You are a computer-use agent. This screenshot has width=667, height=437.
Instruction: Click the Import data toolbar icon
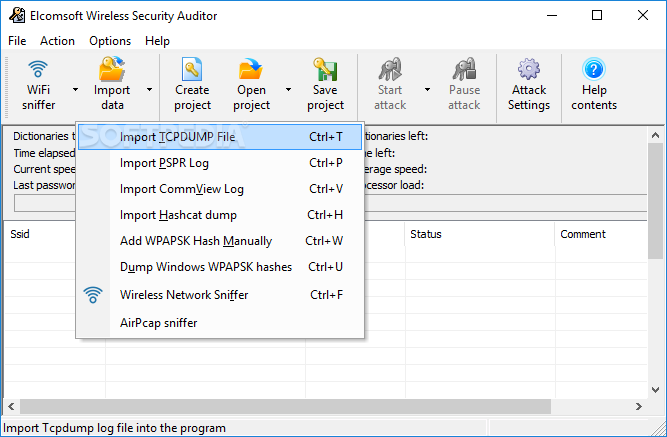tap(112, 69)
